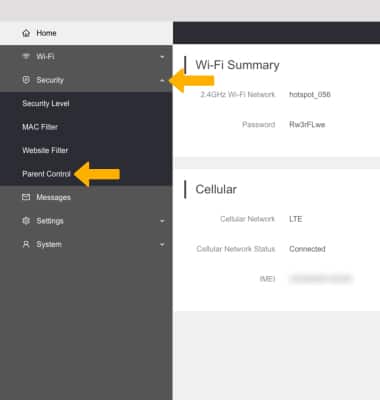The height and width of the screenshot is (400, 380).
Task: Click the Cellular Network label
Action: coord(247,219)
